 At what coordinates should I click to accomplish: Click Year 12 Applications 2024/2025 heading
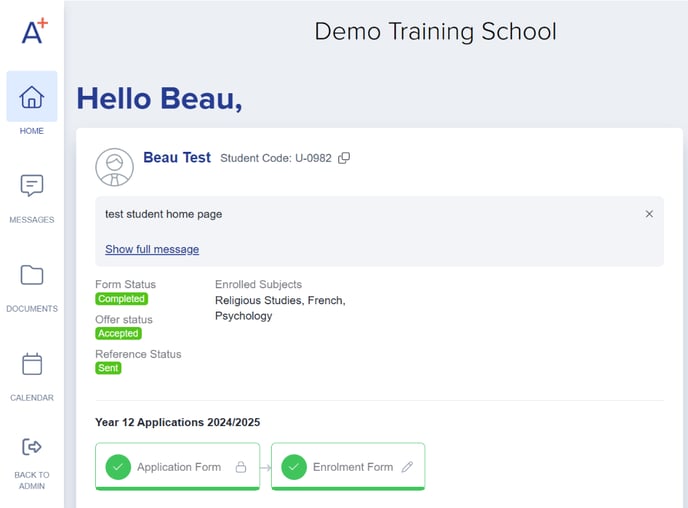click(x=177, y=422)
